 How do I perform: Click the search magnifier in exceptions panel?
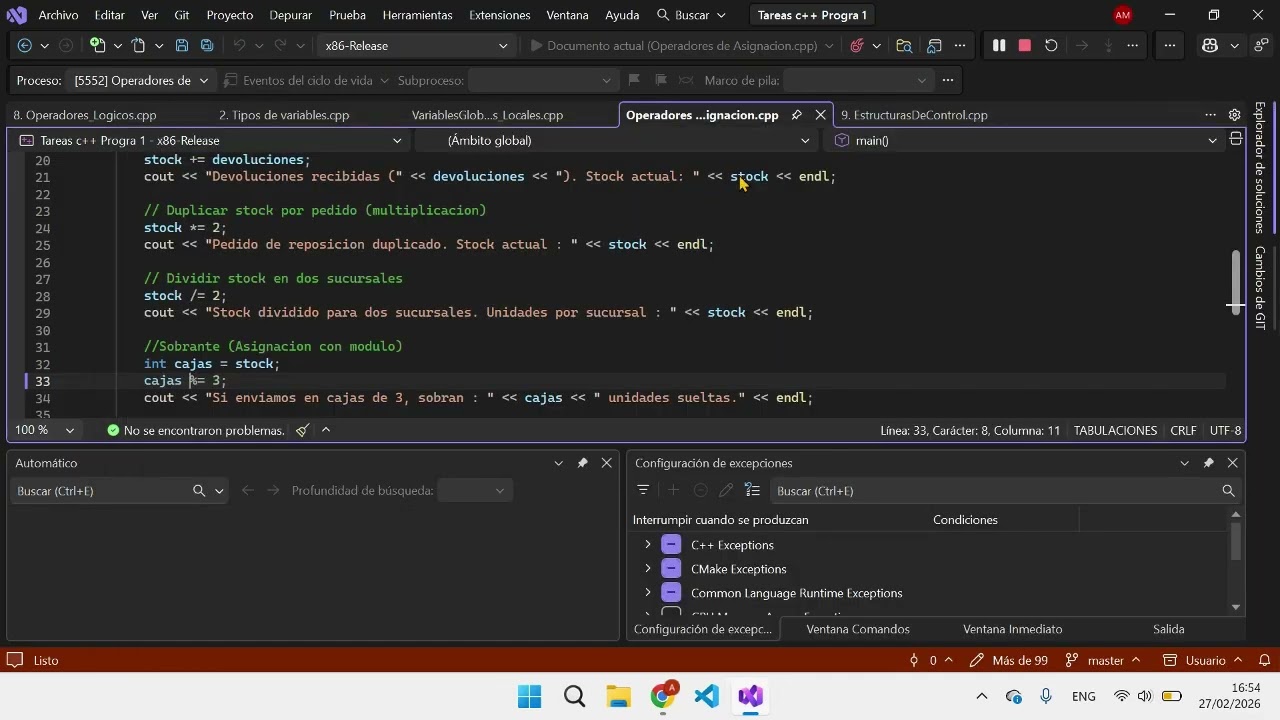(x=1228, y=491)
